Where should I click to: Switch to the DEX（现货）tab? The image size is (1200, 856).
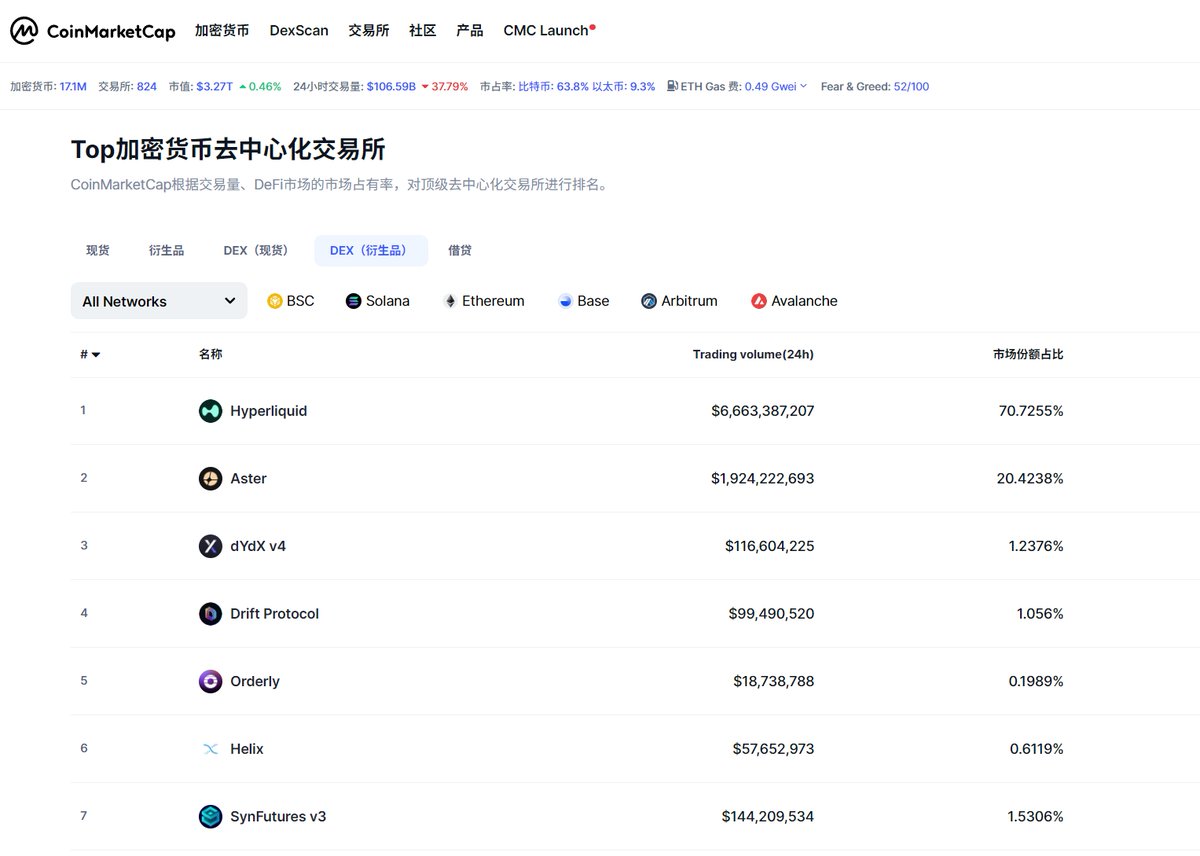click(x=259, y=251)
